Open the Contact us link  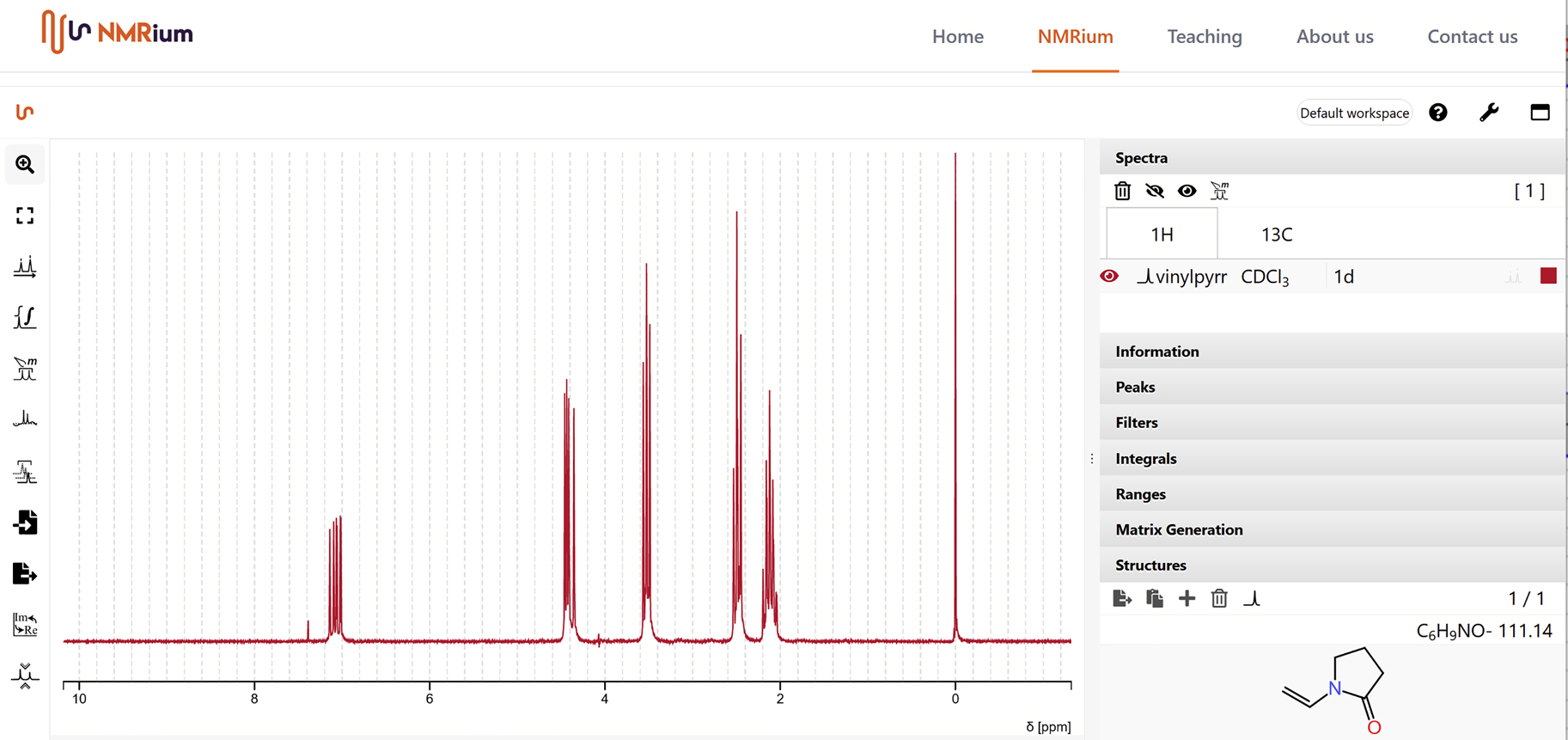tap(1472, 36)
